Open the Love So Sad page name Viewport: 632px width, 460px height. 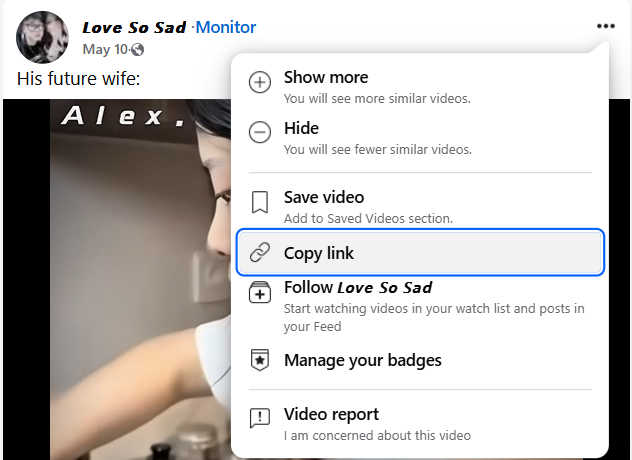click(134, 27)
